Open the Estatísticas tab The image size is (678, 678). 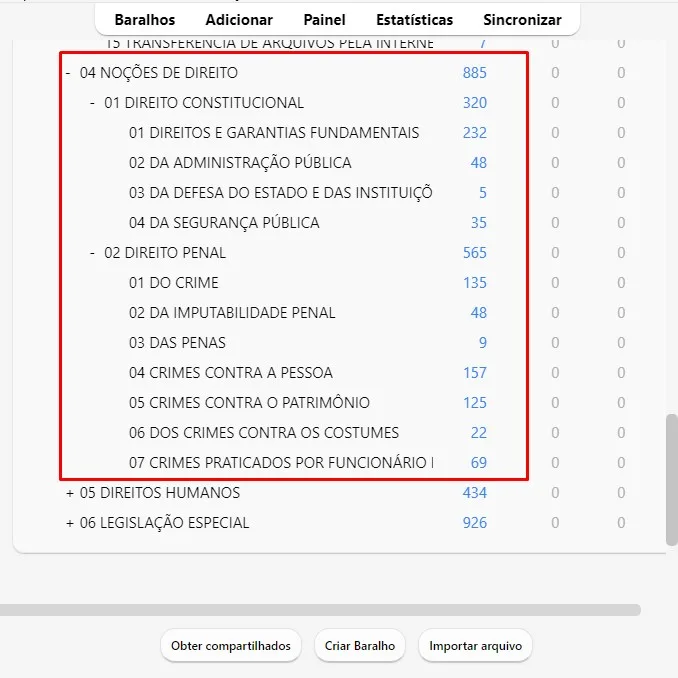(x=414, y=20)
